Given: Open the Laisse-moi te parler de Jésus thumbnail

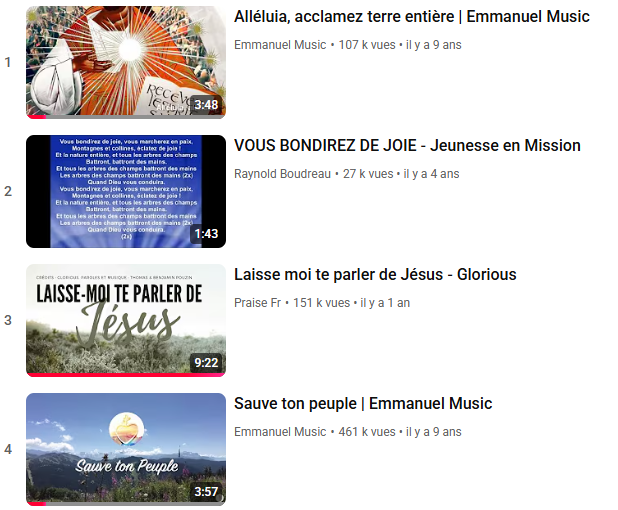Looking at the screenshot, I should pyautogui.click(x=126, y=320).
